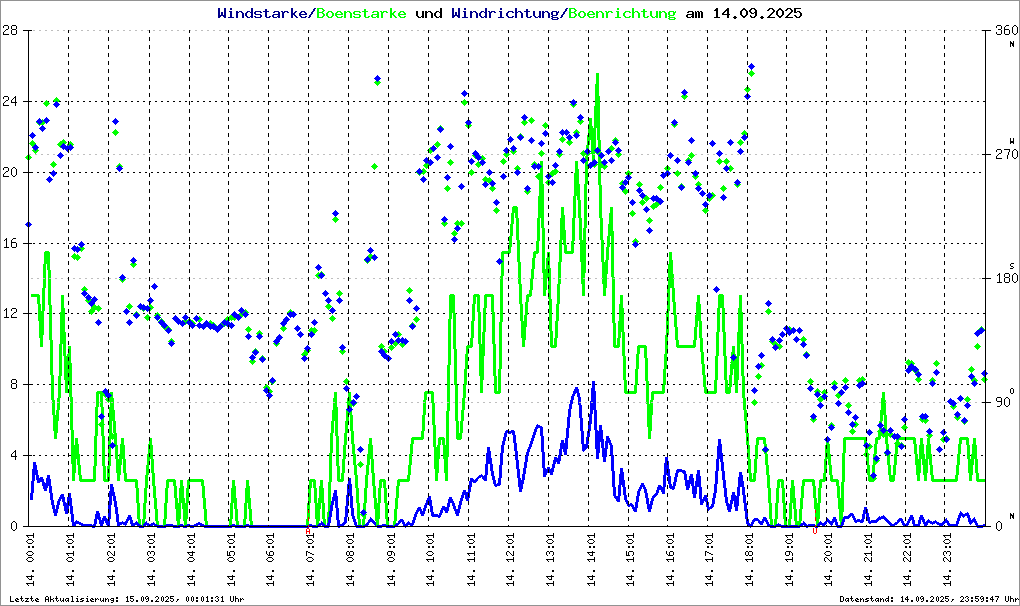Click the '14. 10:01' time label
The height and width of the screenshot is (606, 1020).
[x=430, y=560]
